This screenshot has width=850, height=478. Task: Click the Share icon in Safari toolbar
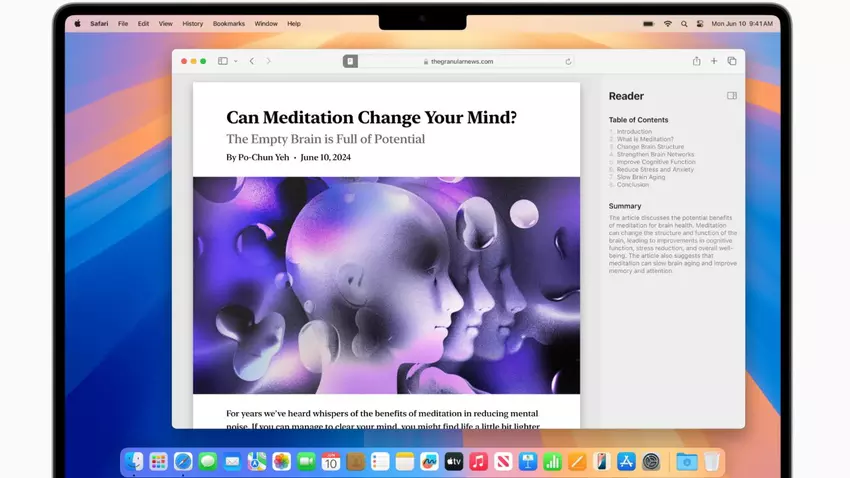(x=696, y=61)
